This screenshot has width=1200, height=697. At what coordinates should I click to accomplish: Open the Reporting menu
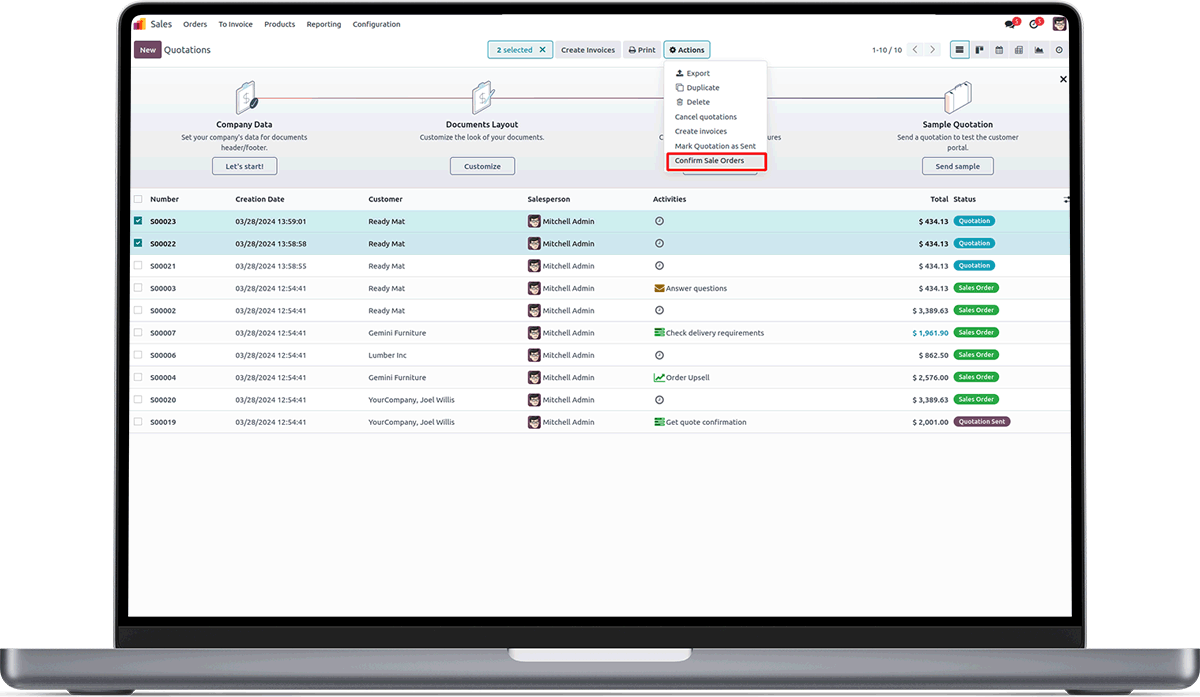[324, 24]
